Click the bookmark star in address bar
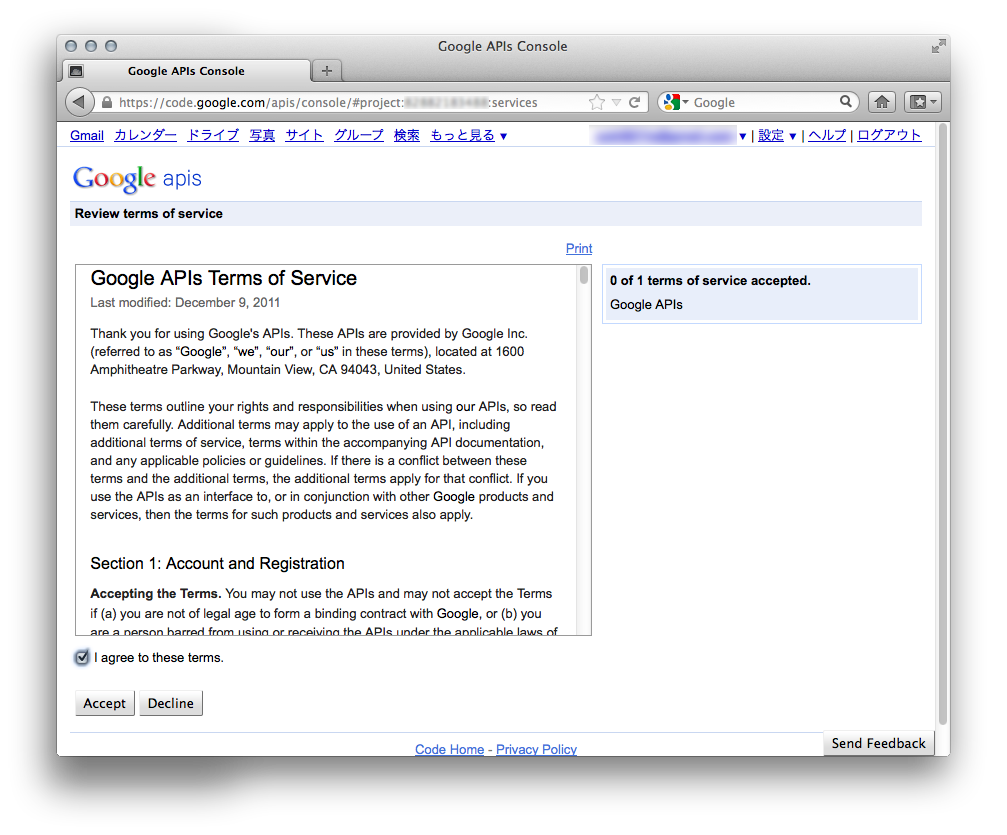This screenshot has width=1007, height=835. (597, 101)
